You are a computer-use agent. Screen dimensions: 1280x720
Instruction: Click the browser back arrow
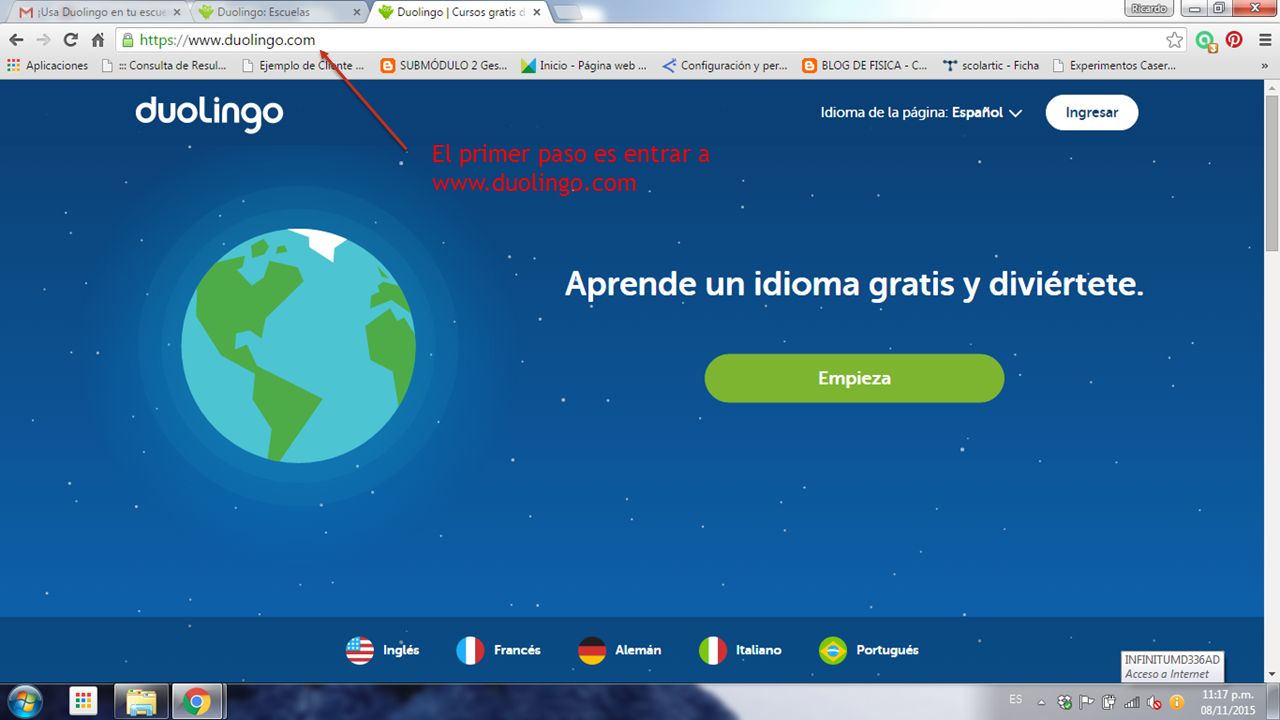(x=16, y=40)
